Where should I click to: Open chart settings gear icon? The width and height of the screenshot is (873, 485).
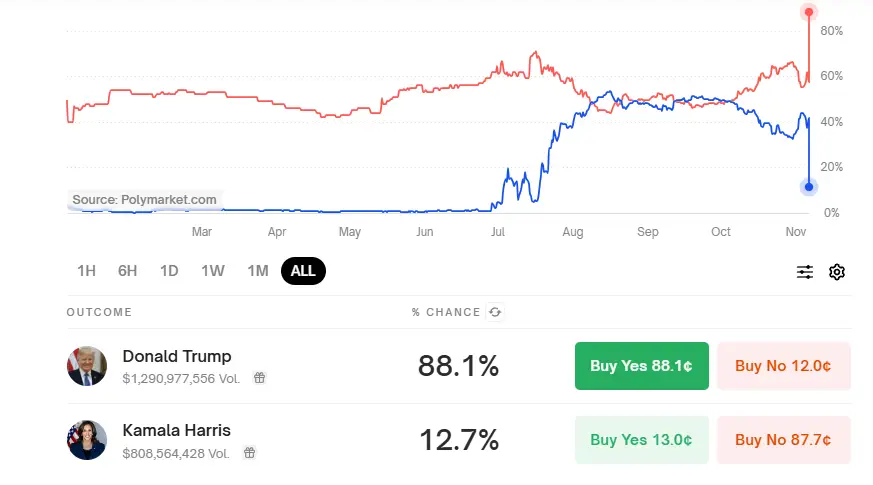click(x=836, y=272)
